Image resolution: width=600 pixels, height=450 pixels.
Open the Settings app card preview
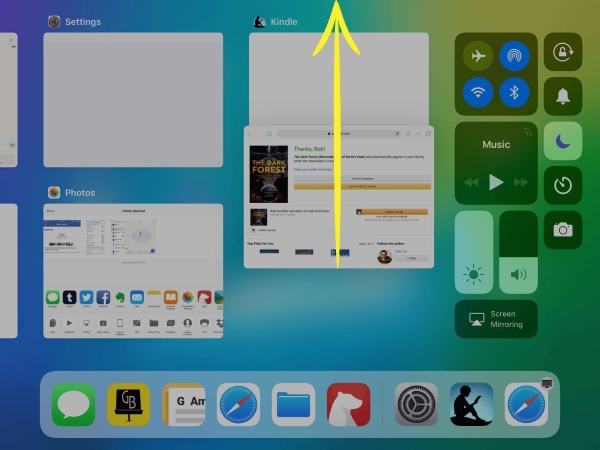pyautogui.click(x=133, y=100)
